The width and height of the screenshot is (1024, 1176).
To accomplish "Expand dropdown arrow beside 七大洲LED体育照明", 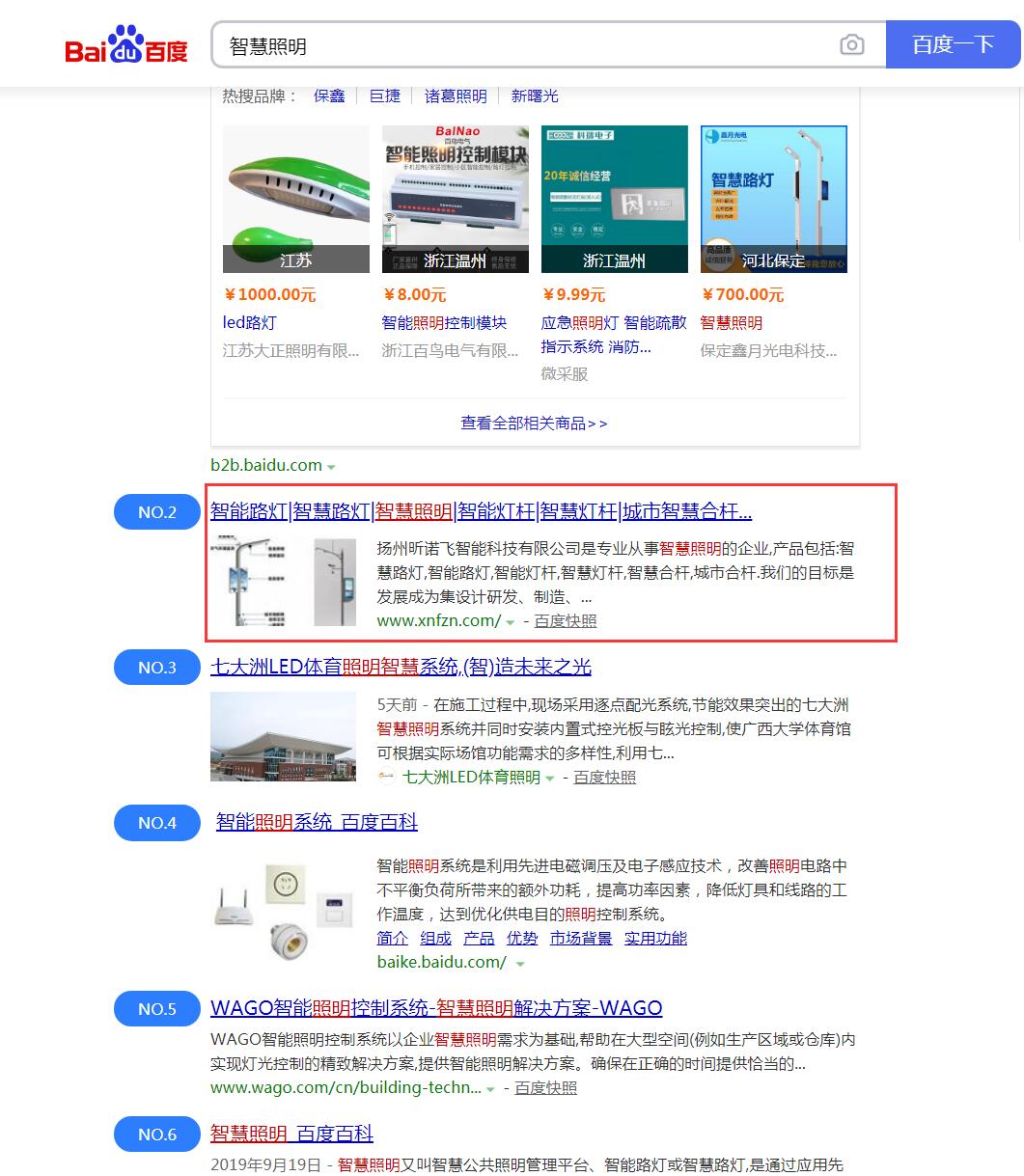I will point(550,779).
